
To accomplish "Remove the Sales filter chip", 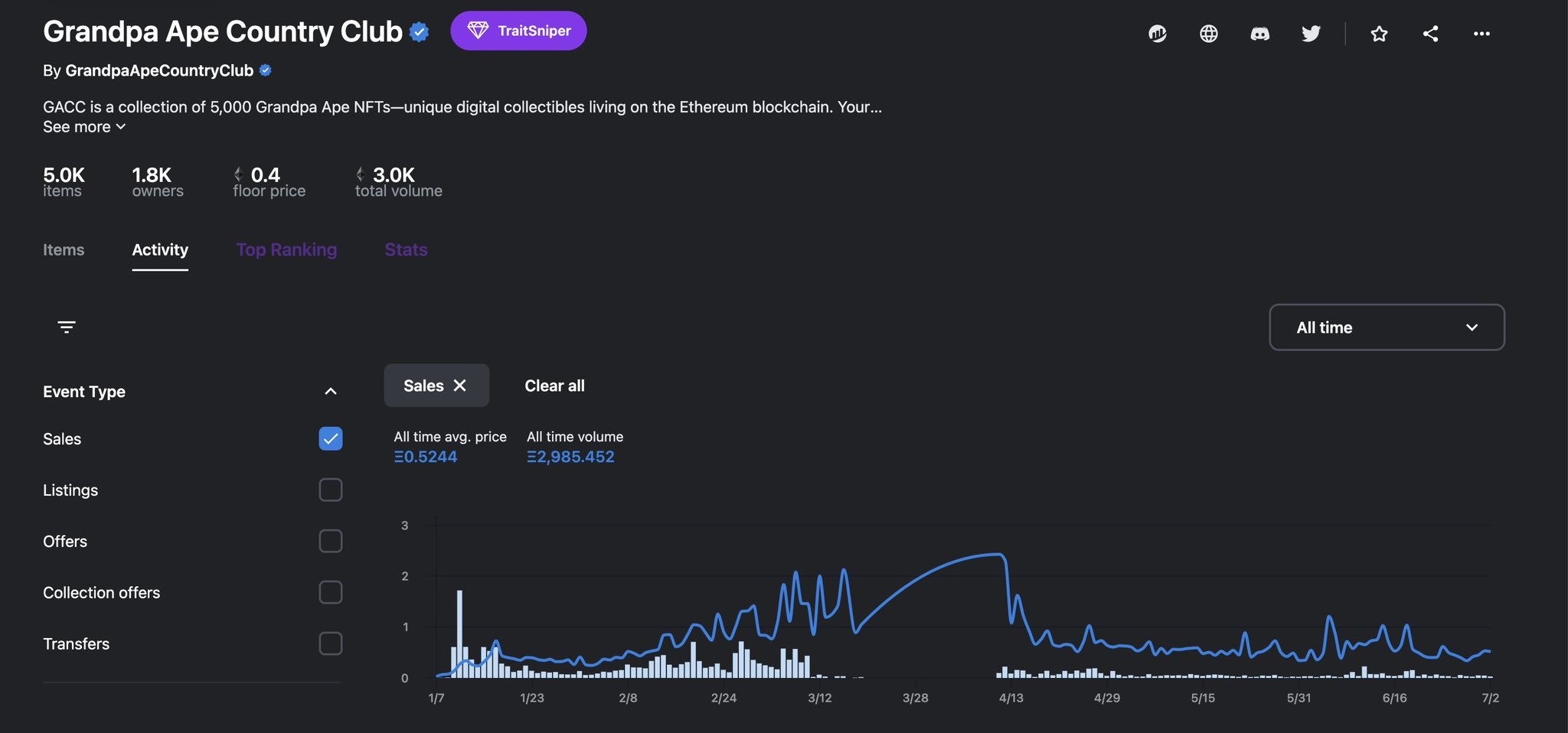I will 459,386.
